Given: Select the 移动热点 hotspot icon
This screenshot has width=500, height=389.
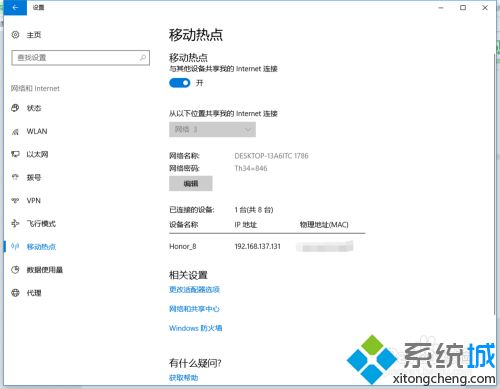Looking at the screenshot, I should pyautogui.click(x=15, y=247).
